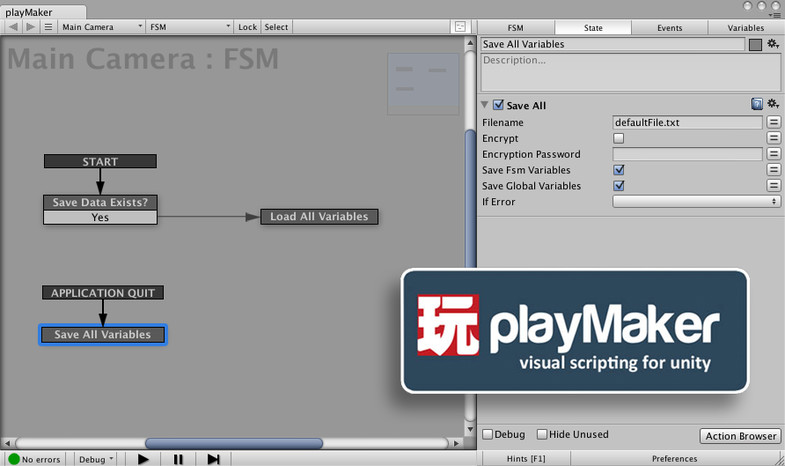785x466 pixels.
Task: Switch to the FSM tab
Action: pyautogui.click(x=516, y=28)
